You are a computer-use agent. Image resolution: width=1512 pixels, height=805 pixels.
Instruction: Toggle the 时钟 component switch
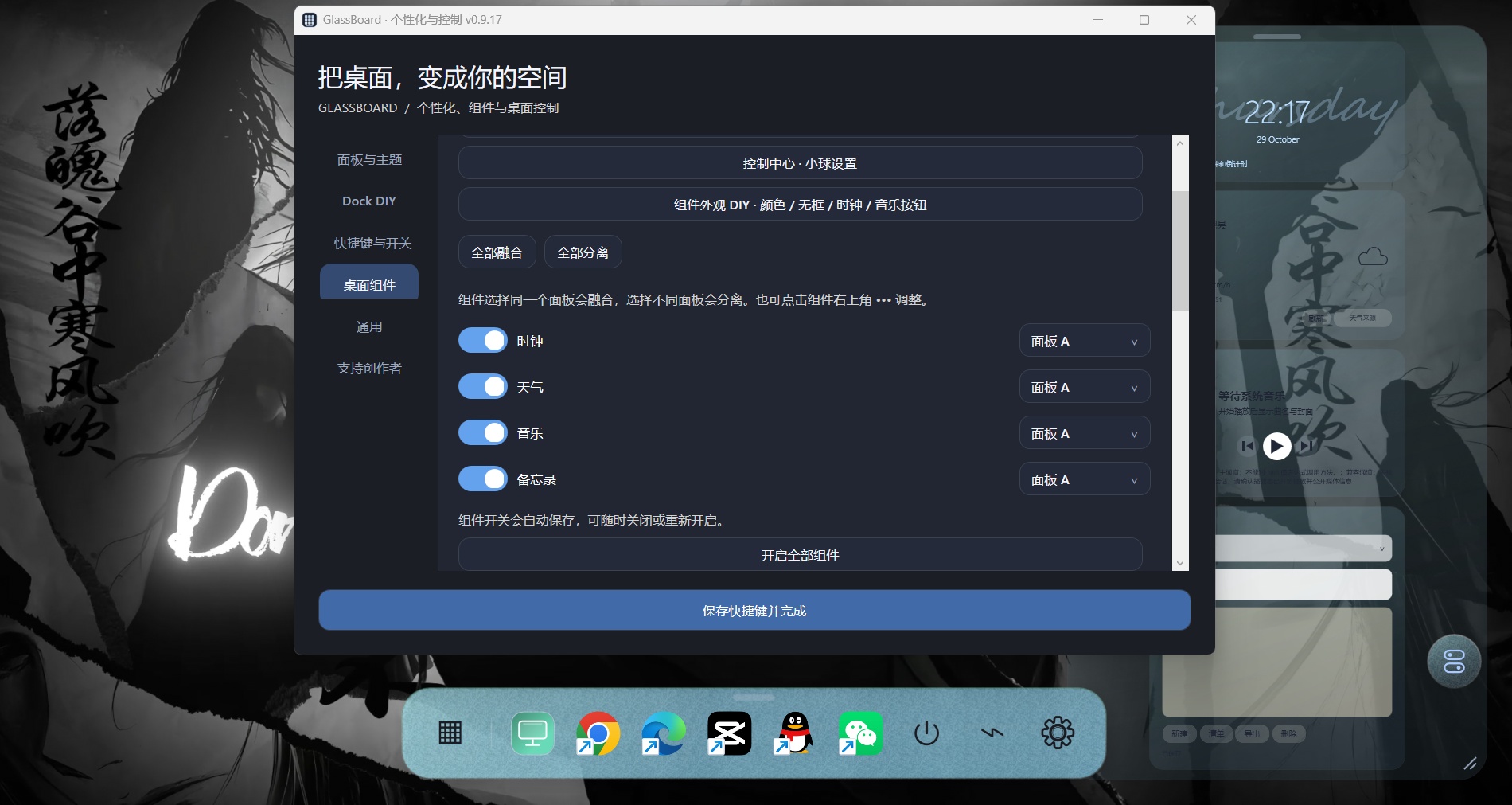coord(483,341)
